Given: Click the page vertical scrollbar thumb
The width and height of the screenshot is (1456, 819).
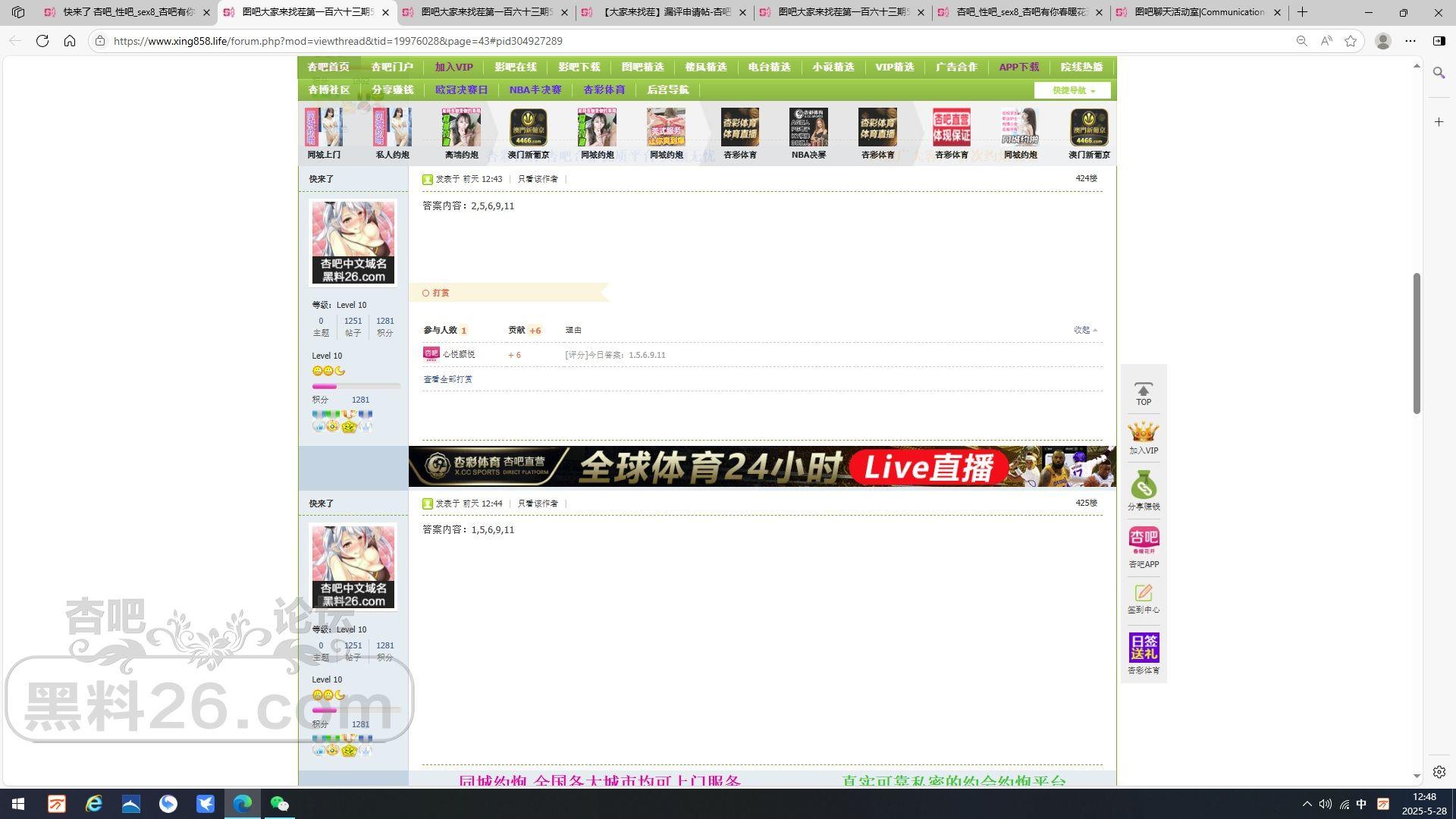Looking at the screenshot, I should (x=1416, y=343).
